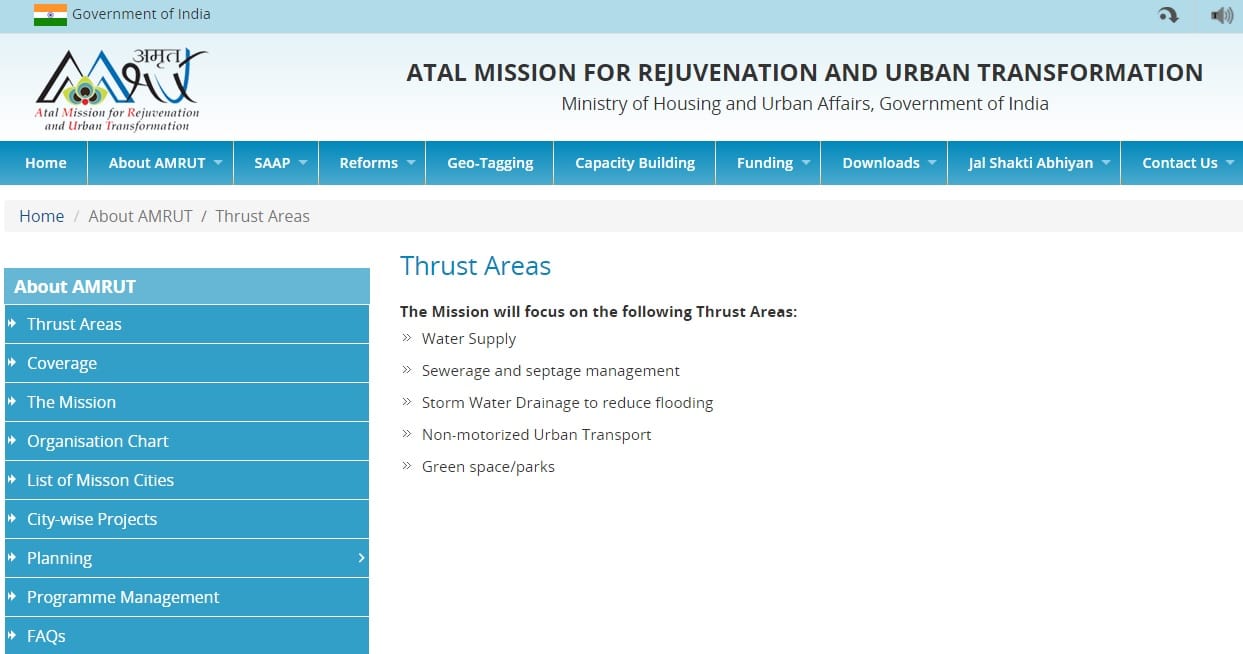1243x654 pixels.
Task: Click the Water Supply list item
Action: pos(468,339)
